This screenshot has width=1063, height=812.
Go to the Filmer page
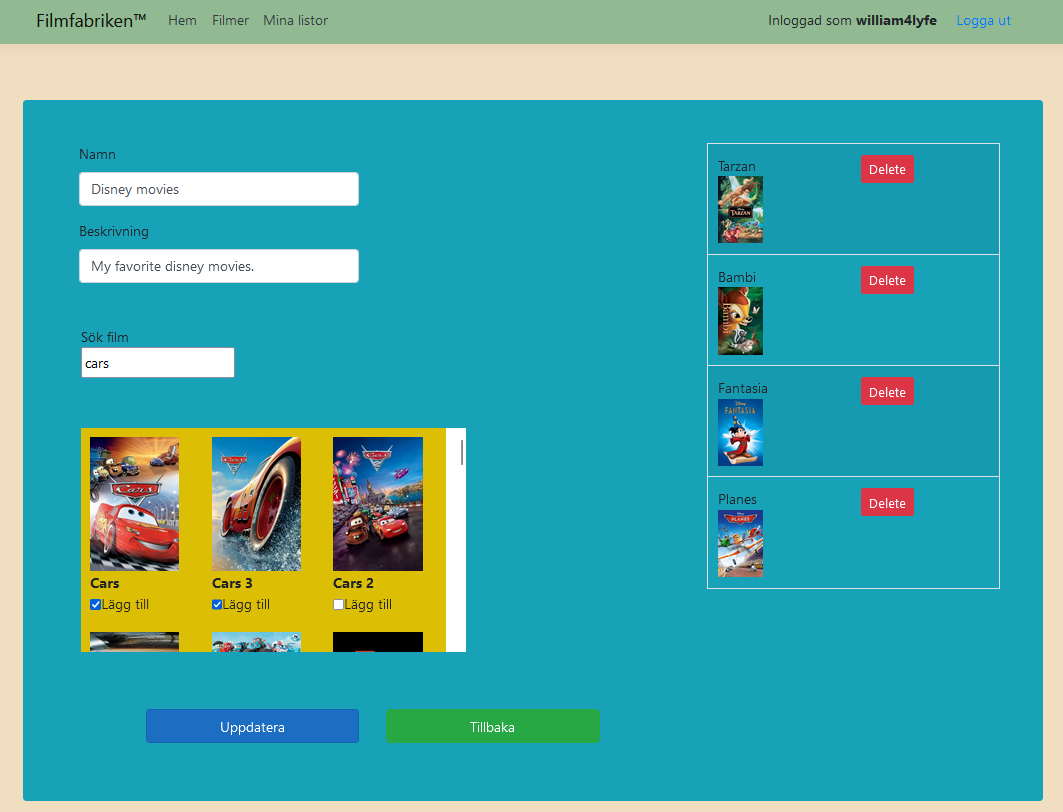click(x=230, y=20)
